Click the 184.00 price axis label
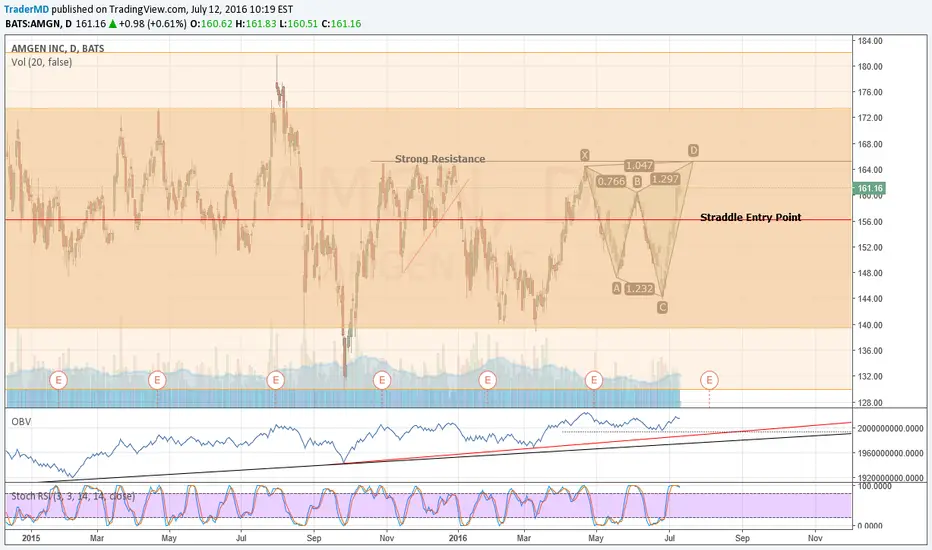This screenshot has width=932, height=550. (870, 41)
